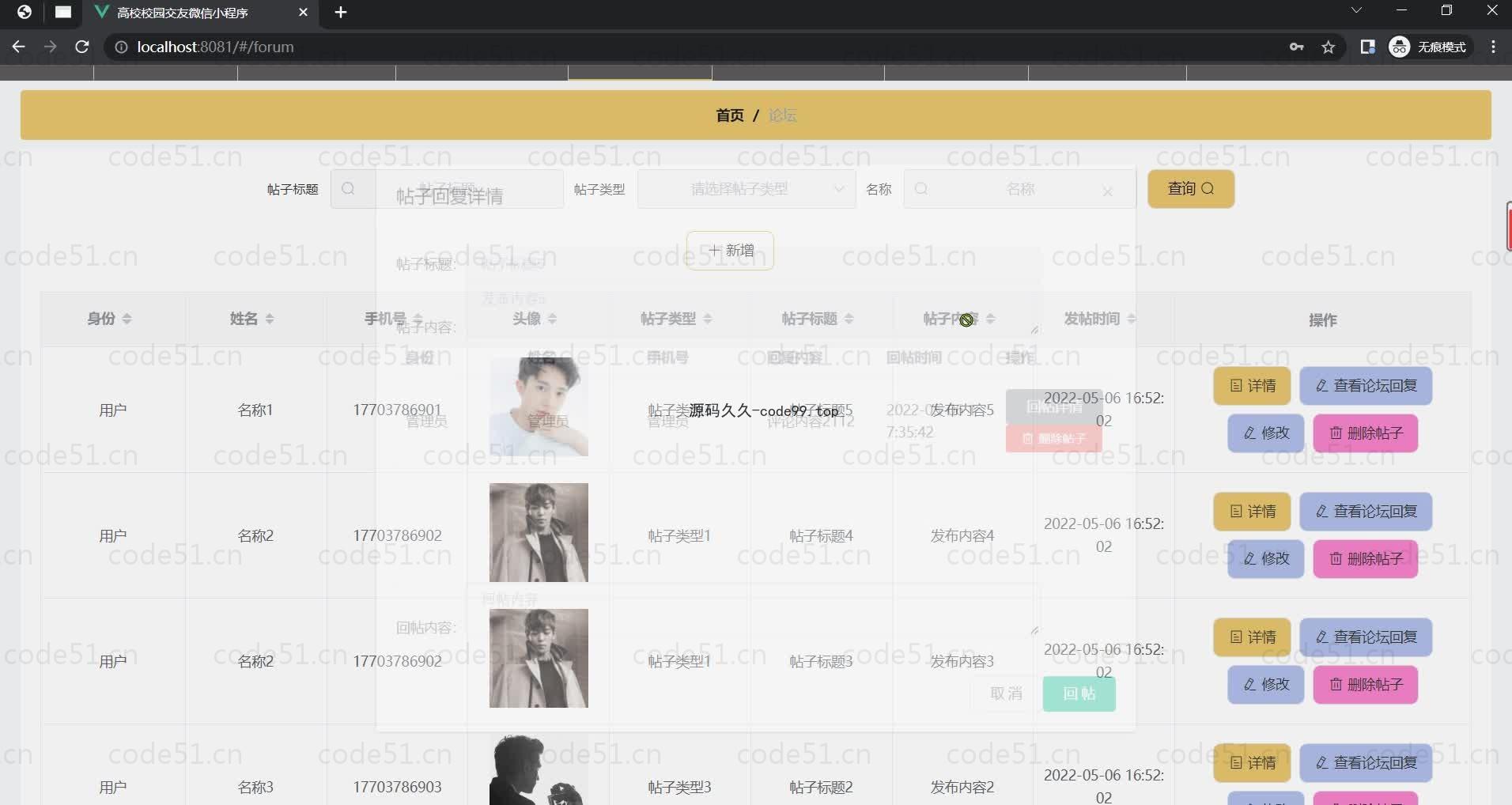Click 发布内容4 cell
The width and height of the screenshot is (1512, 805).
click(x=962, y=535)
